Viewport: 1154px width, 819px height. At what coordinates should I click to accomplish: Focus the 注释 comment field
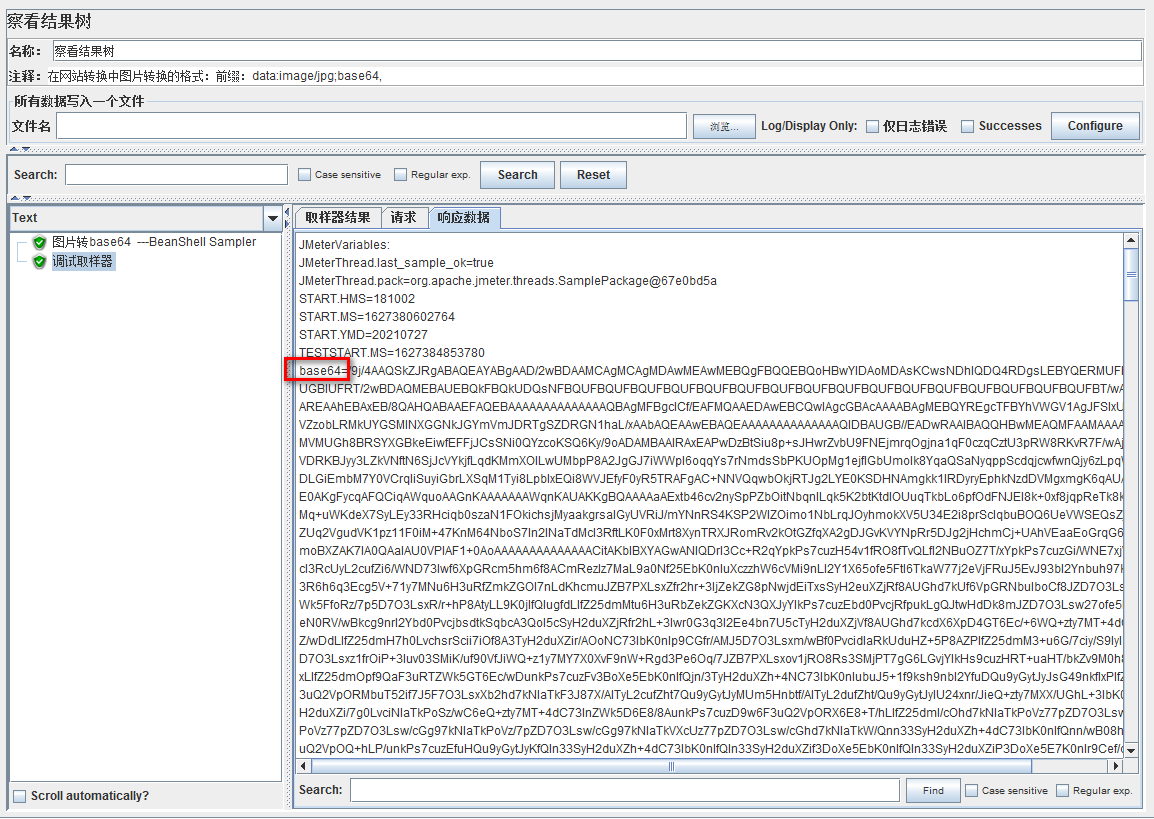pyautogui.click(x=595, y=76)
